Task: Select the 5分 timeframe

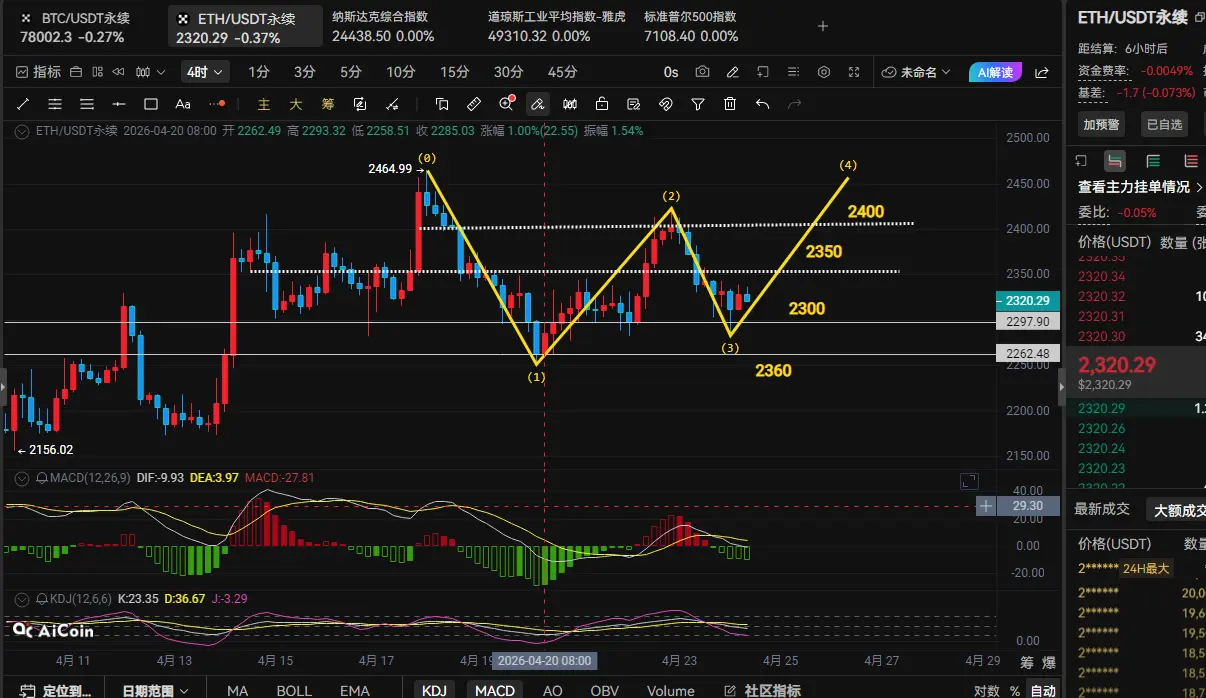Action: (x=351, y=72)
